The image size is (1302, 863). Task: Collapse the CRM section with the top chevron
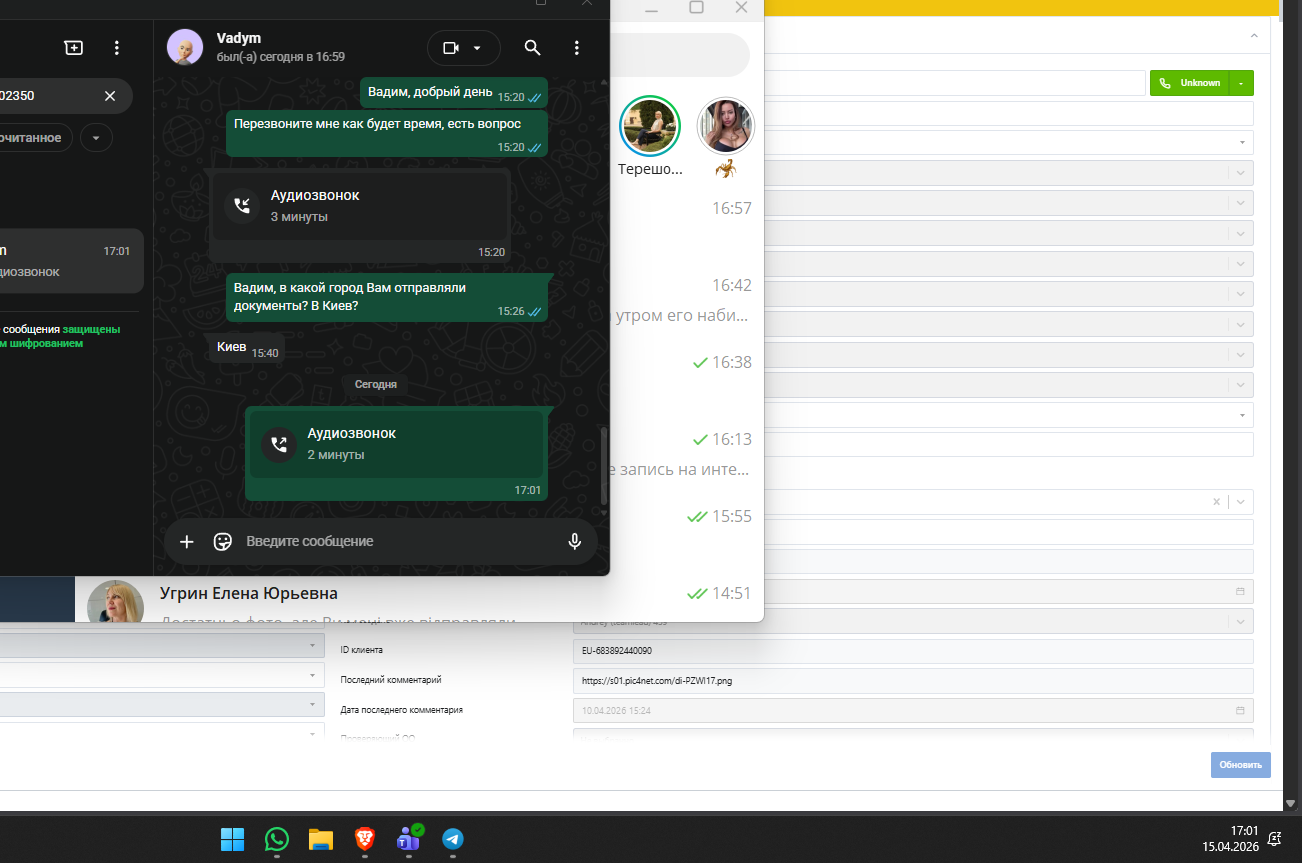tap(1254, 36)
